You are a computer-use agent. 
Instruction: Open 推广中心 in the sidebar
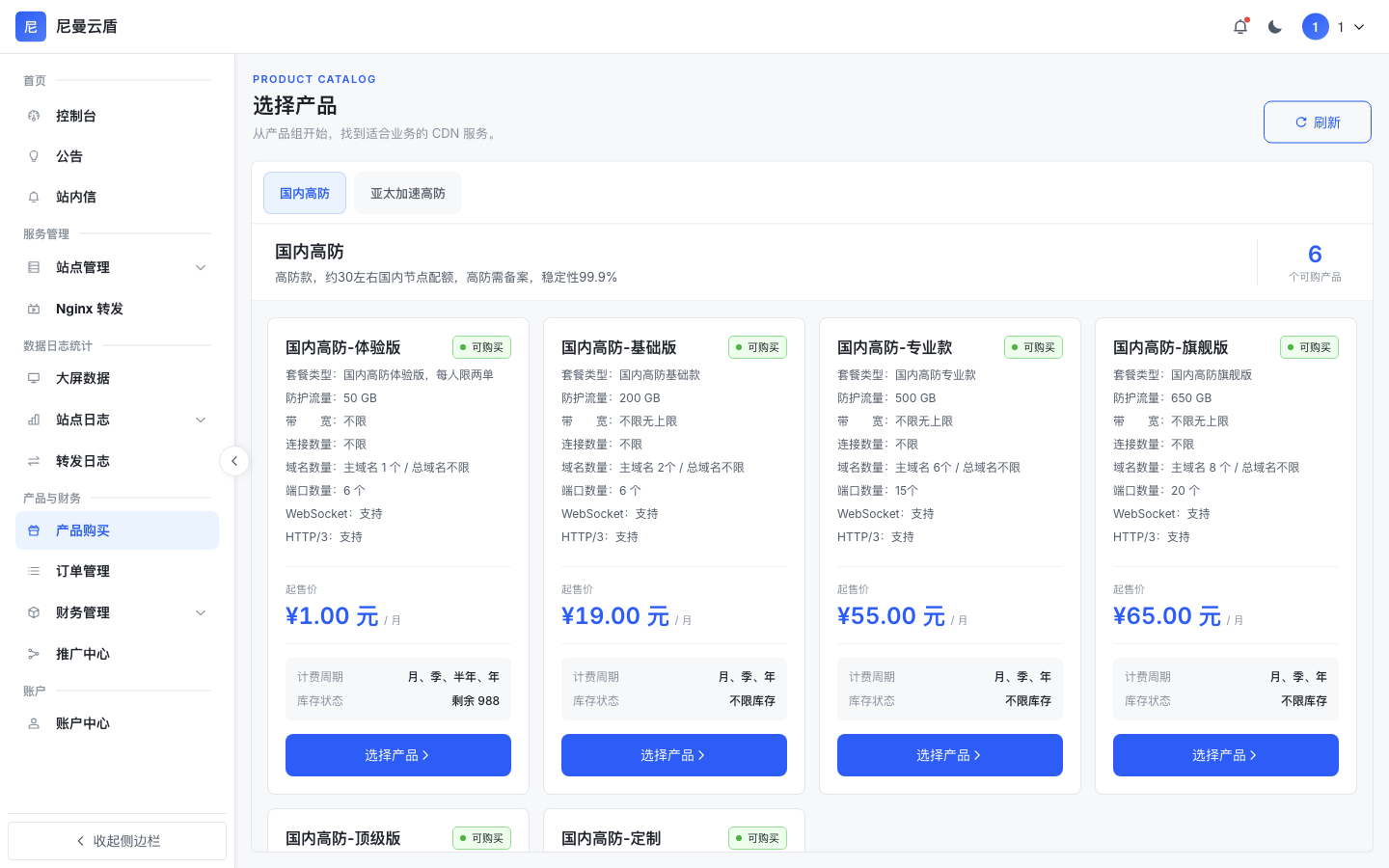(x=117, y=654)
